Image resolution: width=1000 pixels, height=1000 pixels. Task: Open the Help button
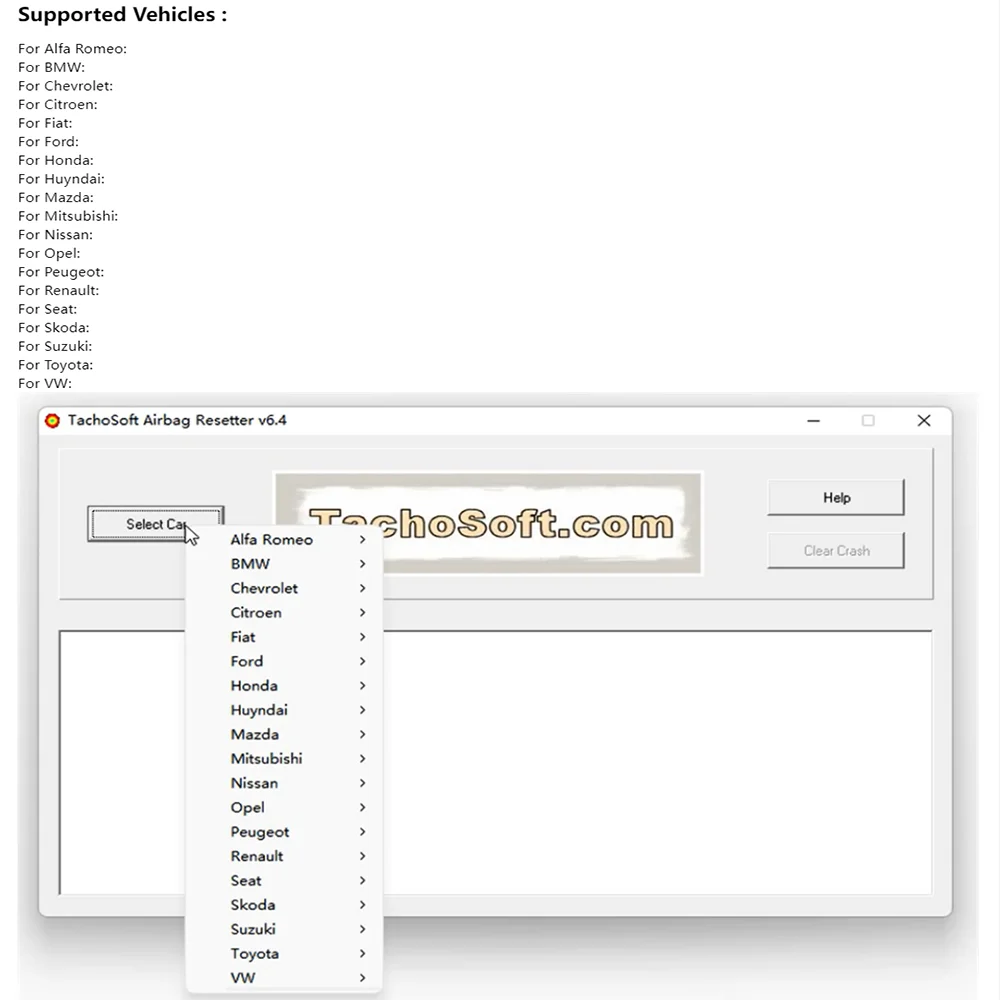(x=836, y=497)
